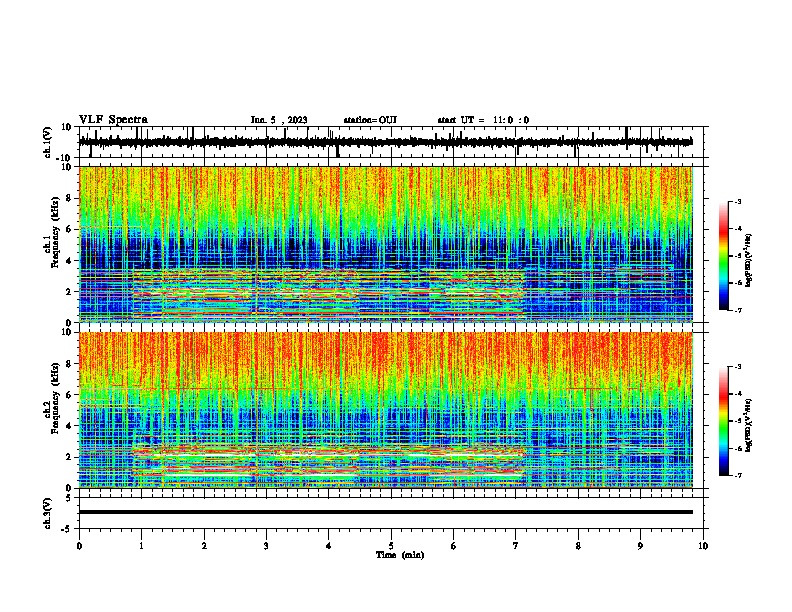Click the ch.2 spectrogram color bar
The height and width of the screenshot is (612, 792).
[723, 421]
